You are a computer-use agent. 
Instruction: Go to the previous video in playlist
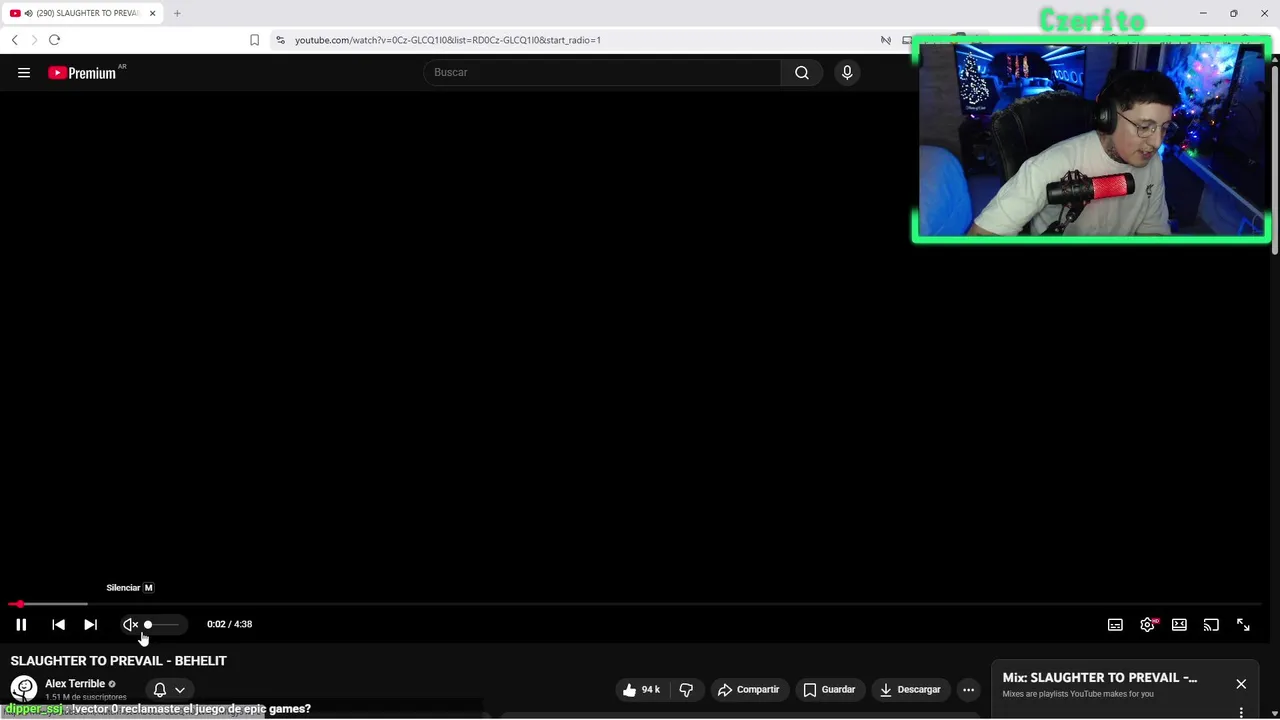(x=58, y=624)
